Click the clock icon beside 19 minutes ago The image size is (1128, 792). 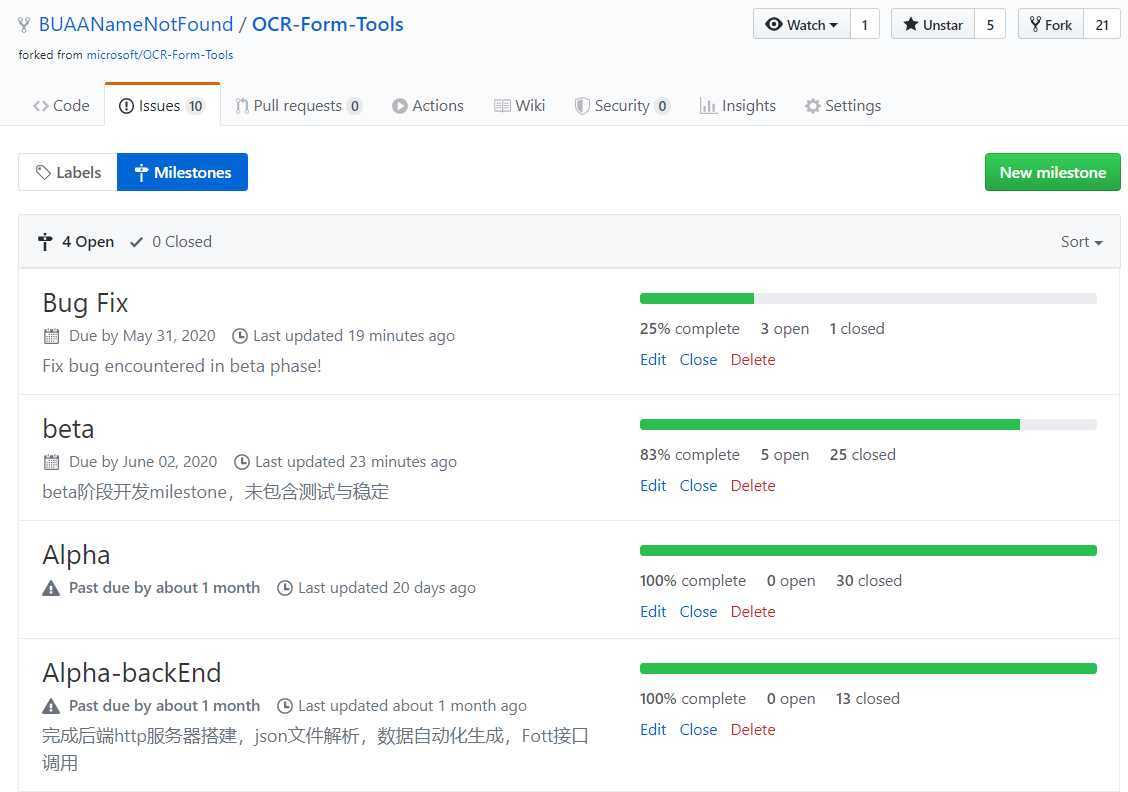point(240,336)
